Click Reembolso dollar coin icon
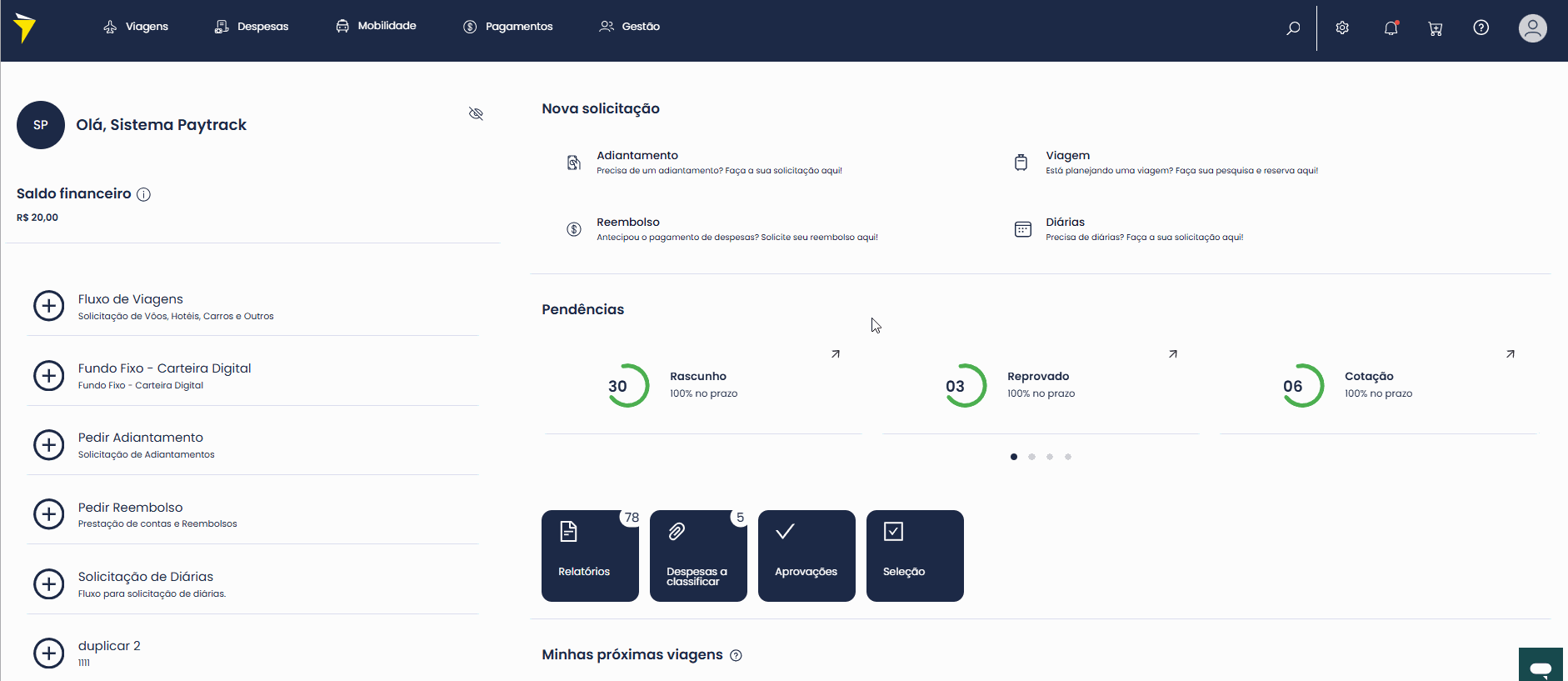The image size is (1568, 681). click(574, 229)
